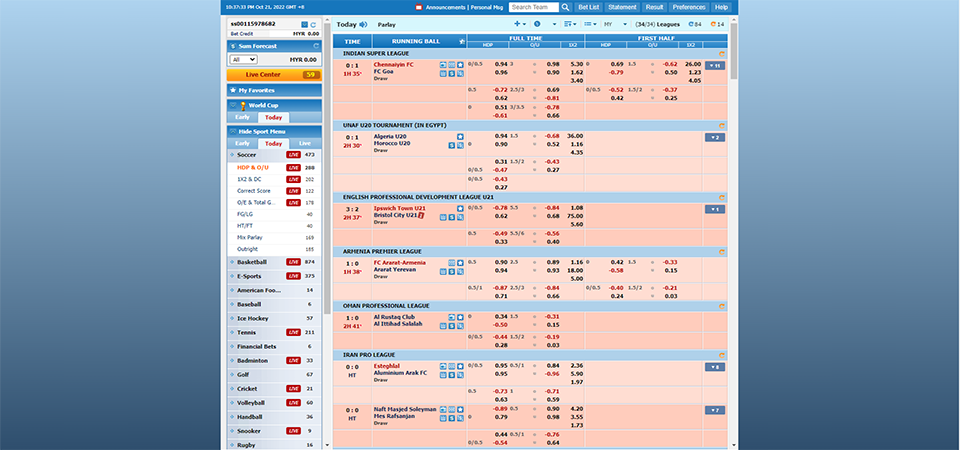The height and width of the screenshot is (450, 960).
Task: Collapse the World Cup panel
Action: click(x=233, y=105)
